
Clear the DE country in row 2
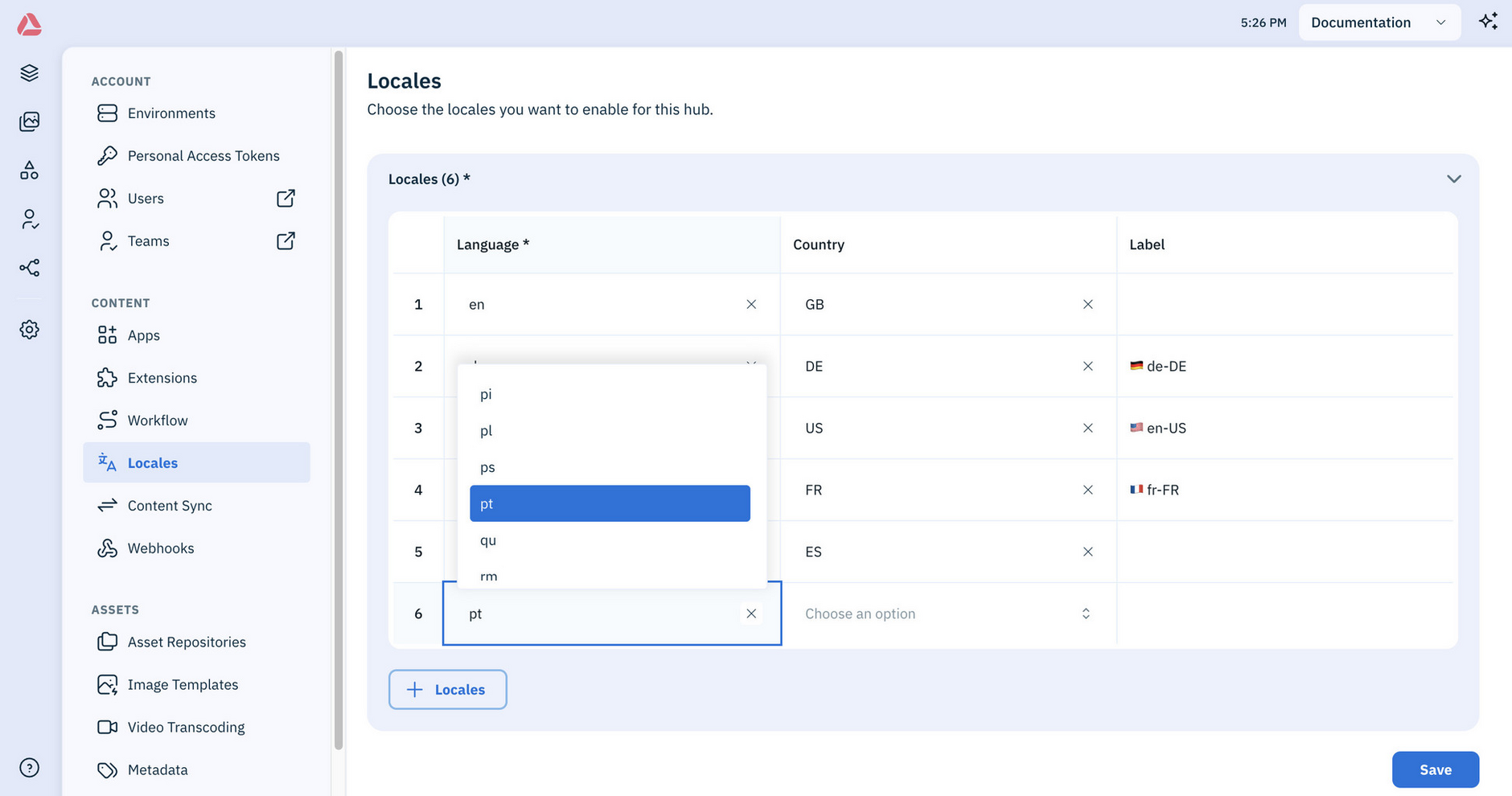click(x=1087, y=366)
